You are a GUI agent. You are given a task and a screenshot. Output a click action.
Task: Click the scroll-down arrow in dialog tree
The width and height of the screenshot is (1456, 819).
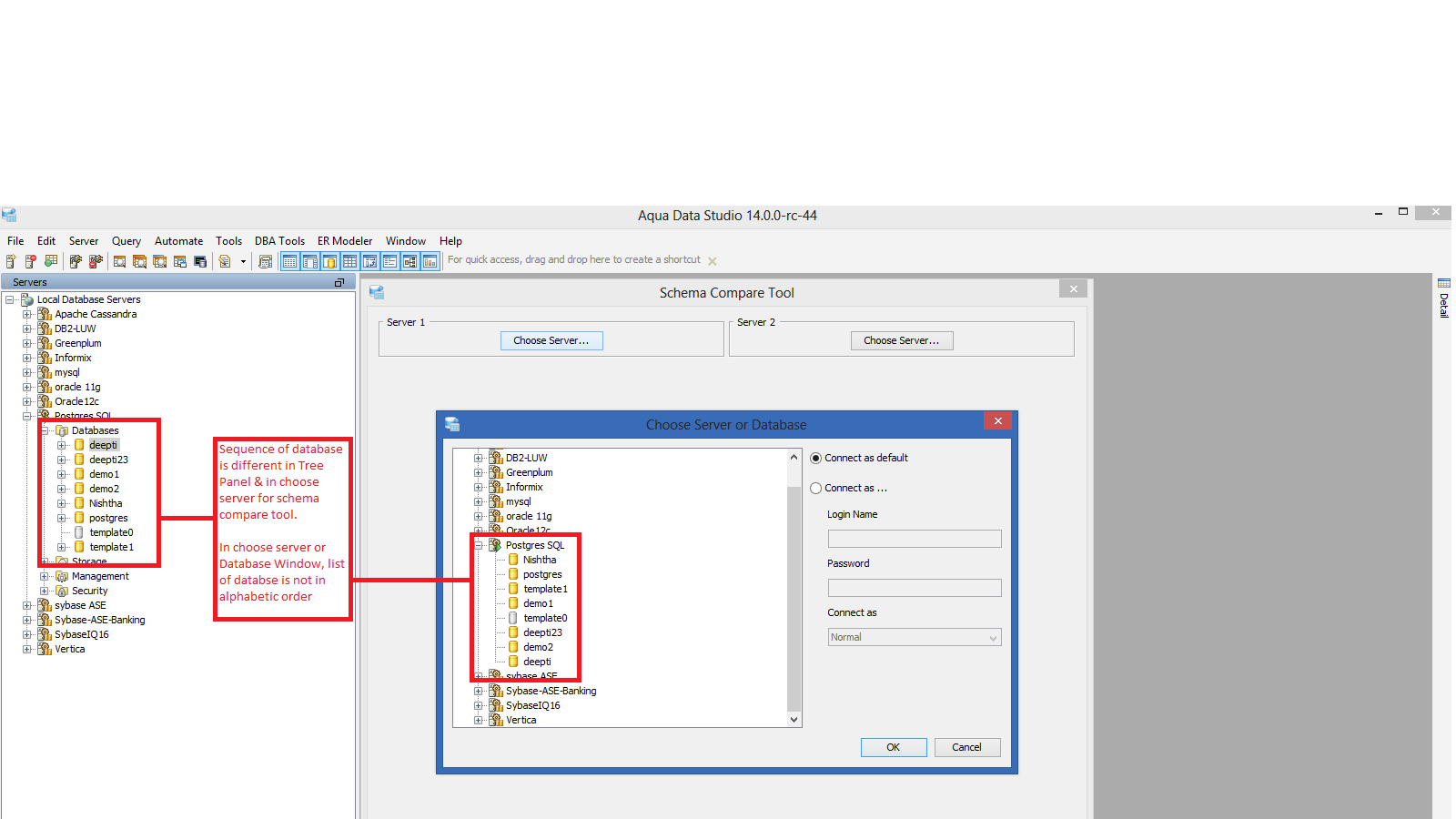[x=794, y=720]
